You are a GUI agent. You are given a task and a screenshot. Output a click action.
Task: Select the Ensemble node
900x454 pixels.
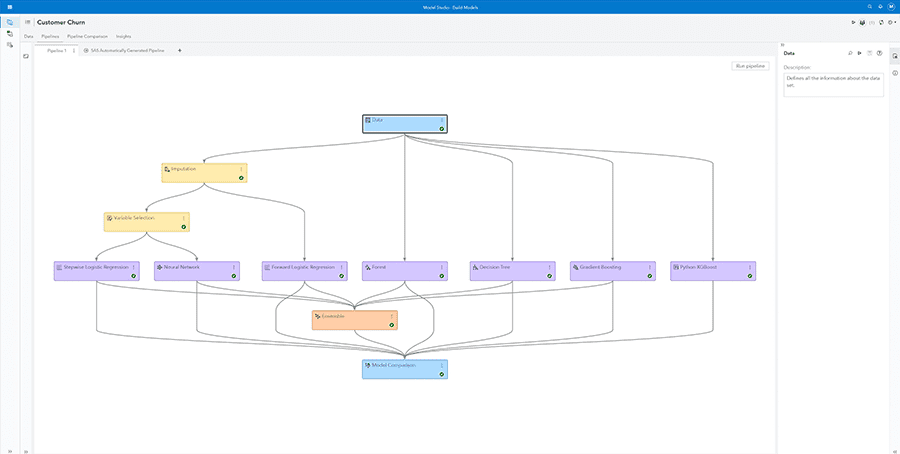(x=355, y=320)
